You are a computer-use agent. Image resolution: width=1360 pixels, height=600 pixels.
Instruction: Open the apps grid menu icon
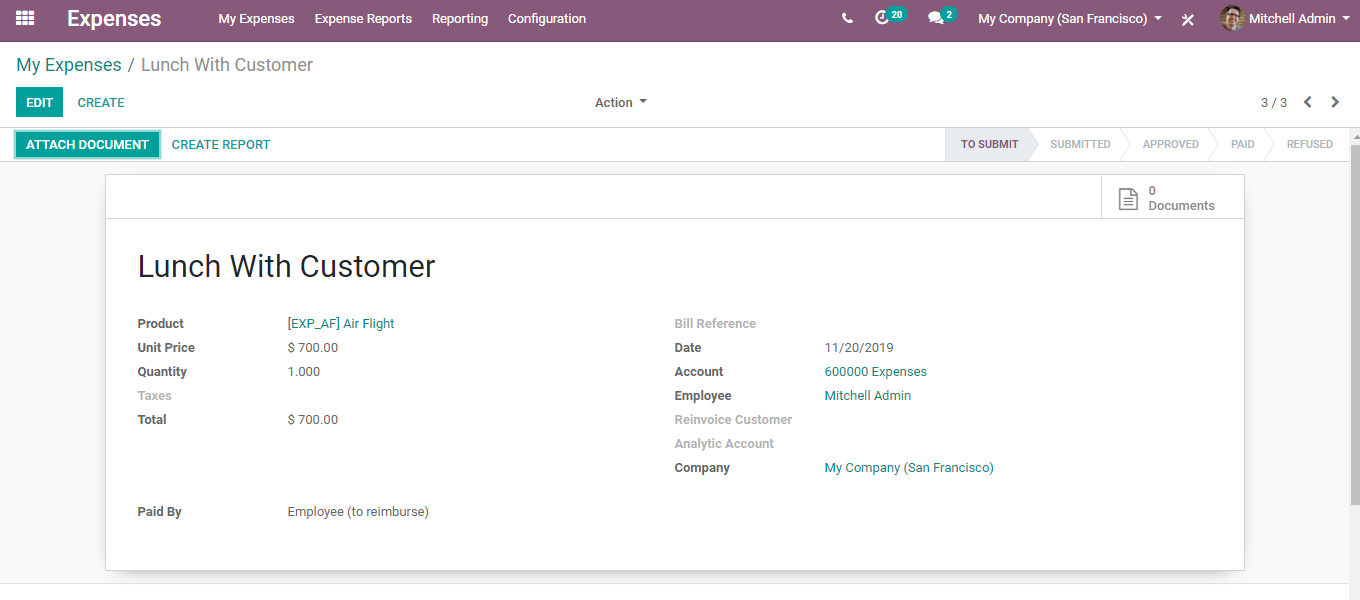(25, 18)
